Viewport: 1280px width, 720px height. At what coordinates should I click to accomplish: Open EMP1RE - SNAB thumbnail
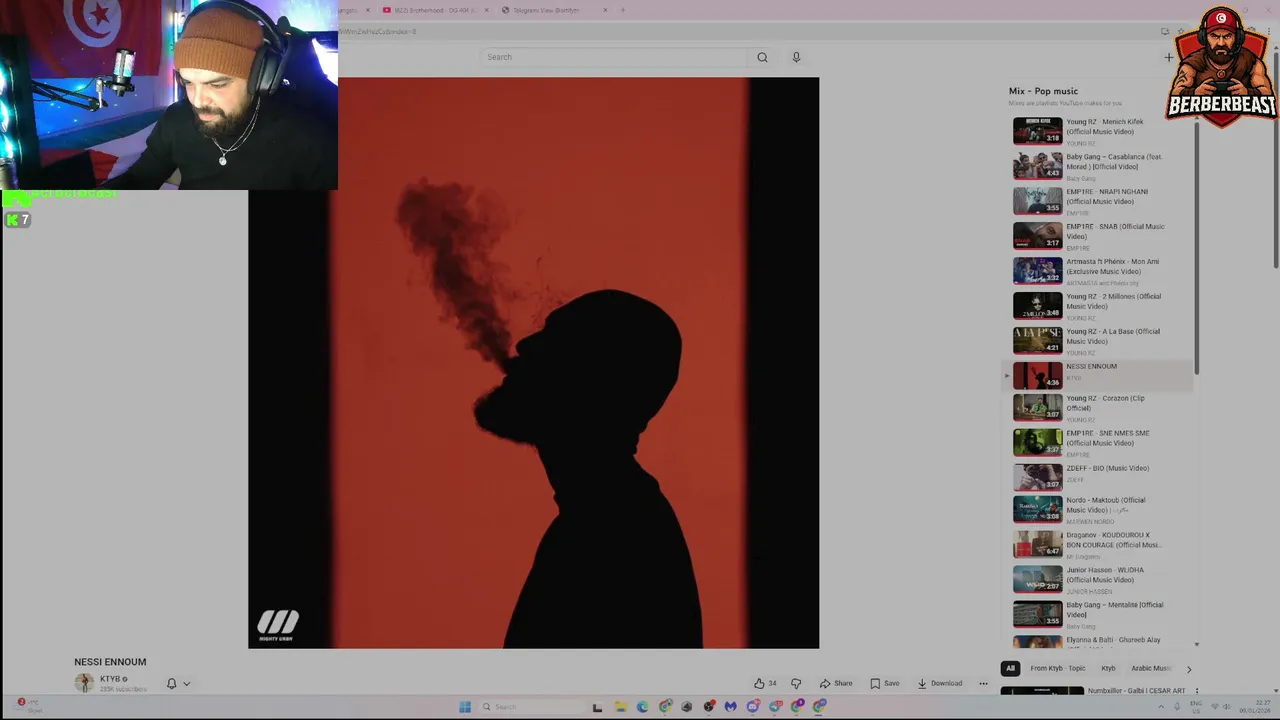pos(1038,236)
